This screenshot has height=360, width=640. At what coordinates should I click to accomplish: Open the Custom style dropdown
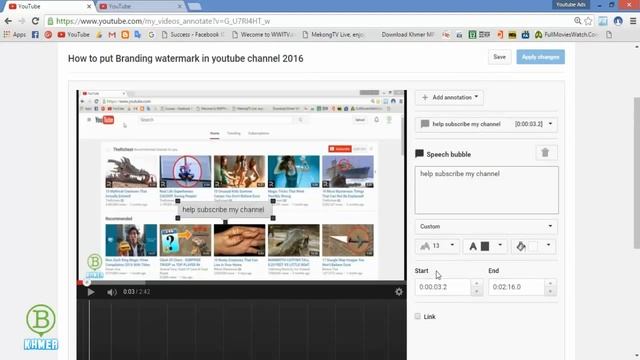click(487, 226)
